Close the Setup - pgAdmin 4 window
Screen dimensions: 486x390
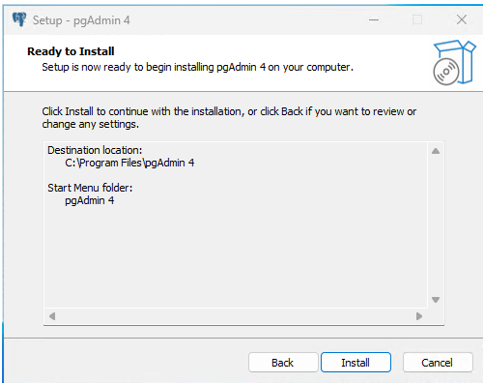tap(462, 20)
